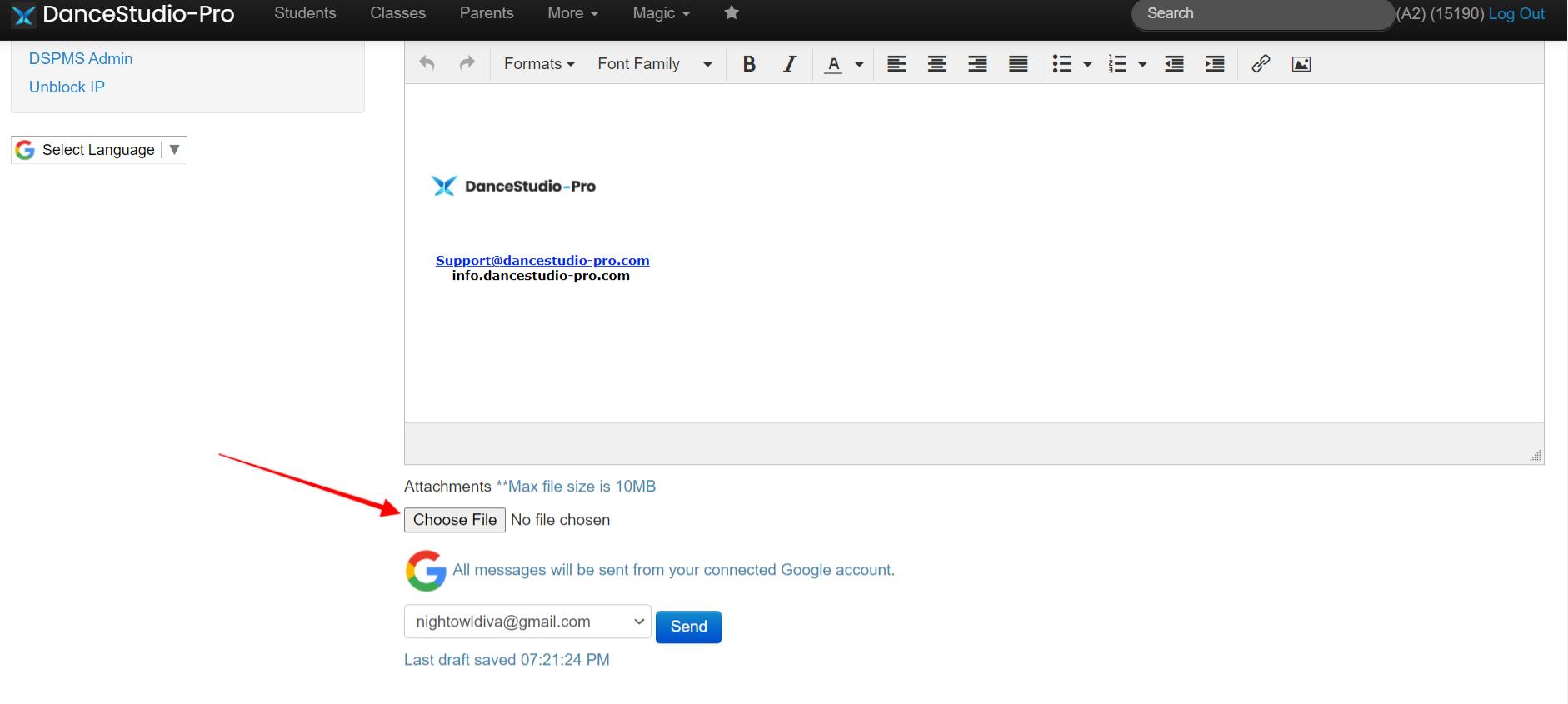Click the star favorites icon in navbar

coord(732,12)
